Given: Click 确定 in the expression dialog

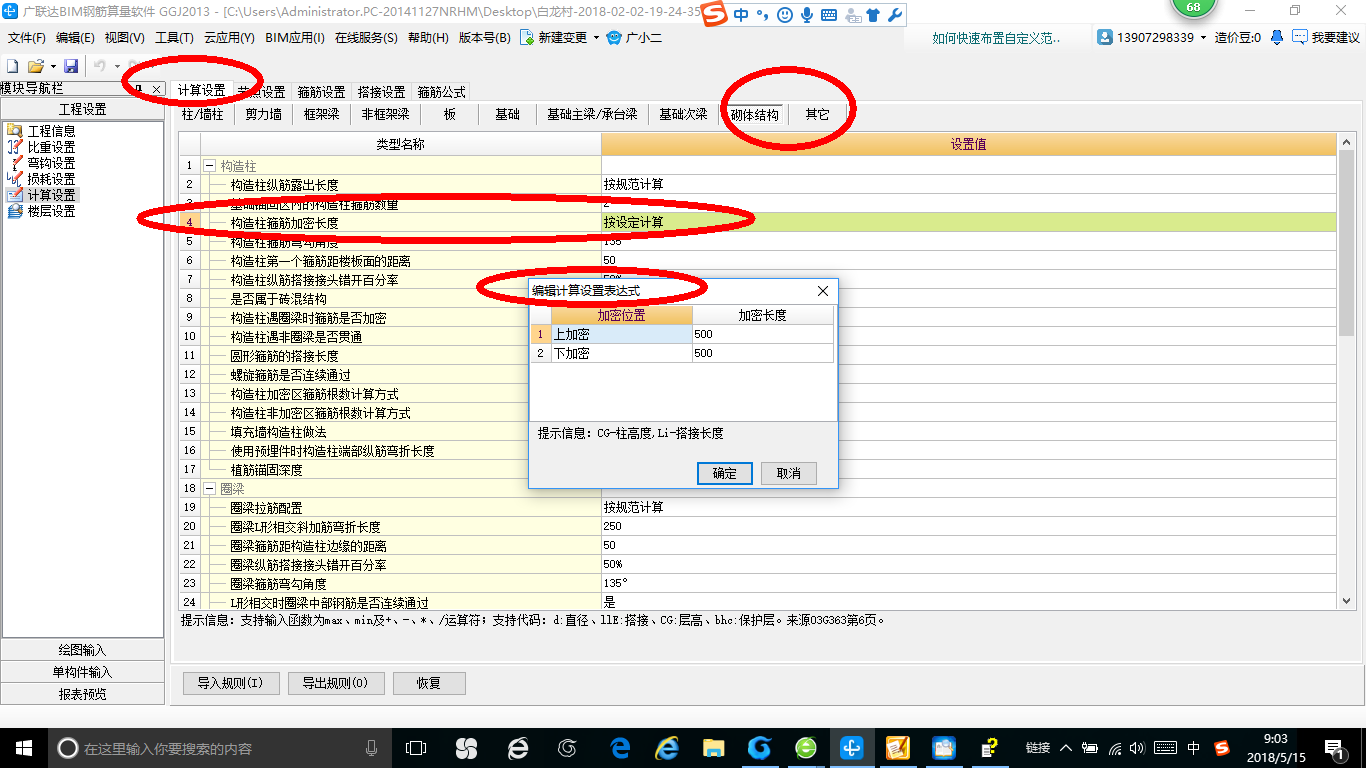Looking at the screenshot, I should click(725, 473).
